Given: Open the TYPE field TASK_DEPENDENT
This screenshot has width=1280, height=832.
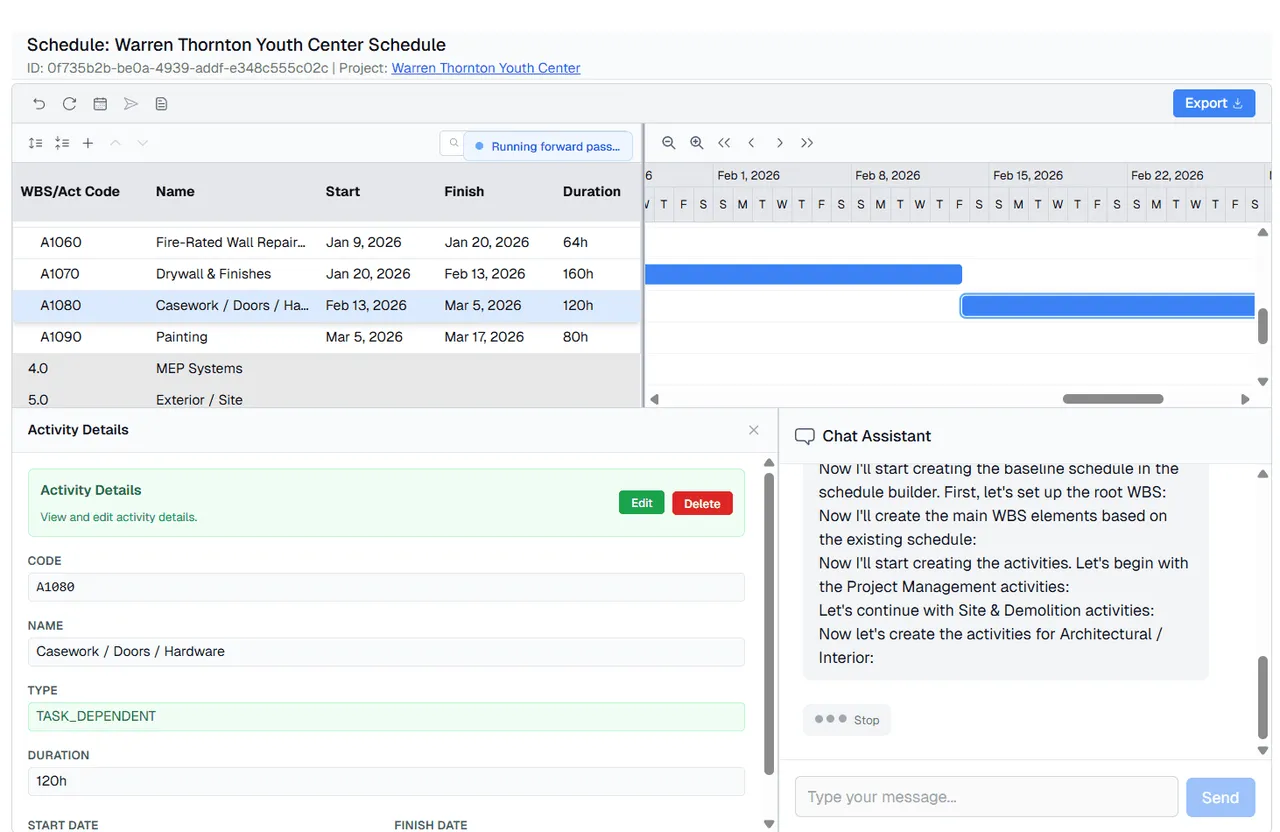Looking at the screenshot, I should coord(386,716).
